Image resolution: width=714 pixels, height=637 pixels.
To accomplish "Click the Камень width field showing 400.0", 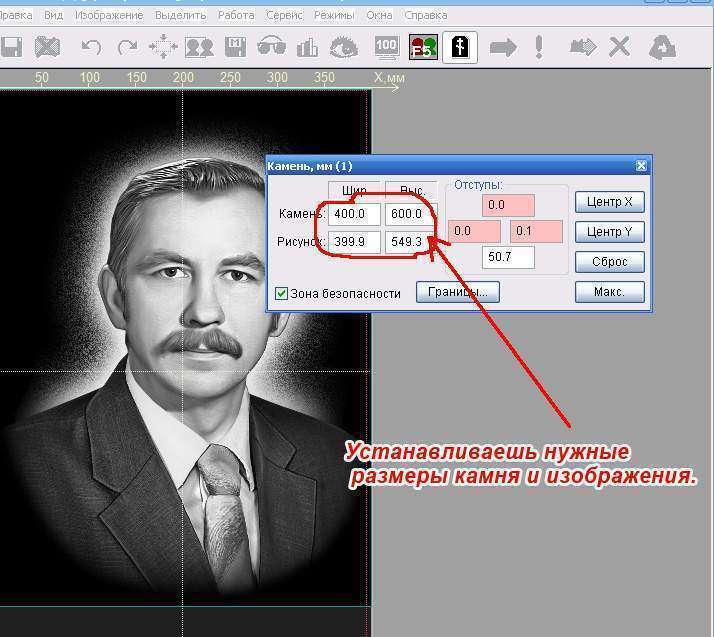I will point(354,214).
